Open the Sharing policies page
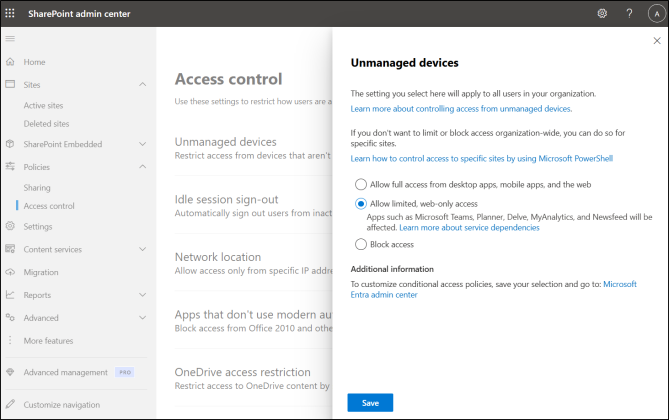The height and width of the screenshot is (420, 669). tap(37, 188)
